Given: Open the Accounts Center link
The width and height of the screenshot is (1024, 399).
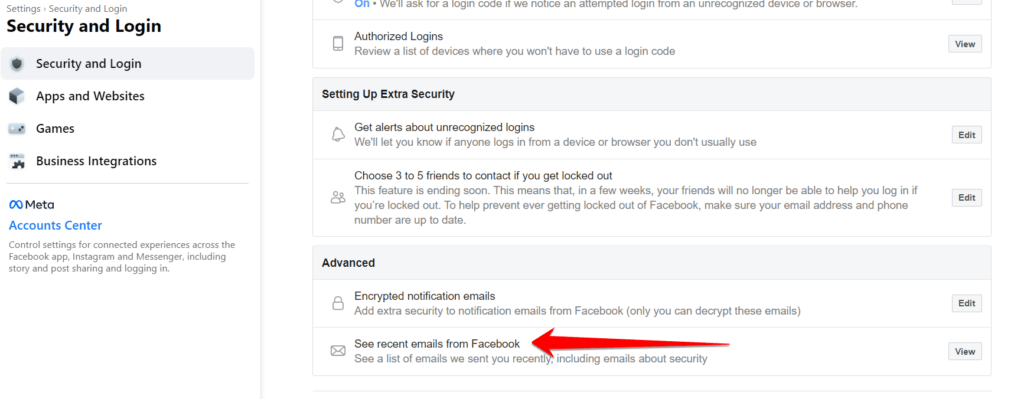Looking at the screenshot, I should (x=56, y=225).
